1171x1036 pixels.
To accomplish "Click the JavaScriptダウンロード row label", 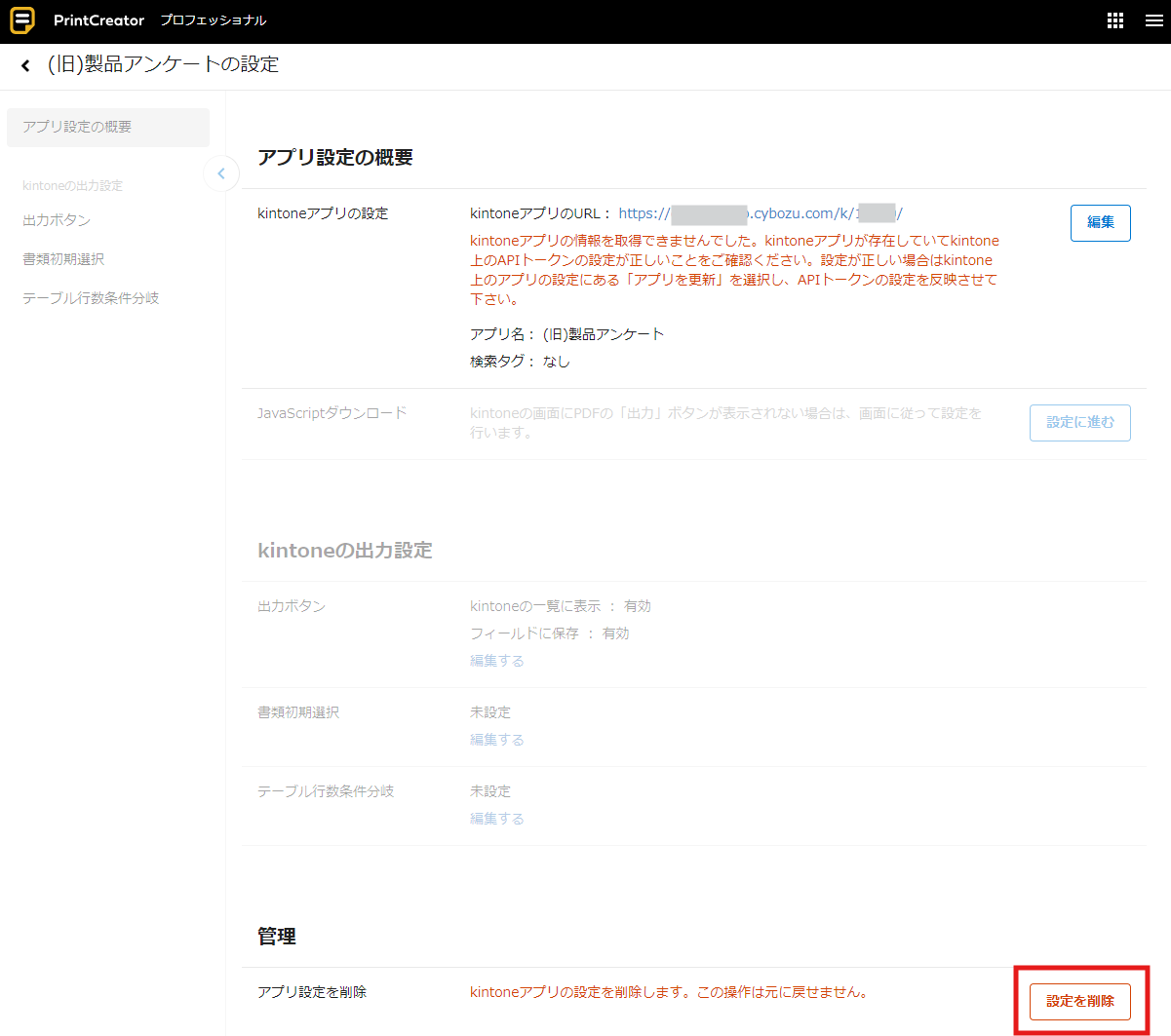I will [332, 413].
